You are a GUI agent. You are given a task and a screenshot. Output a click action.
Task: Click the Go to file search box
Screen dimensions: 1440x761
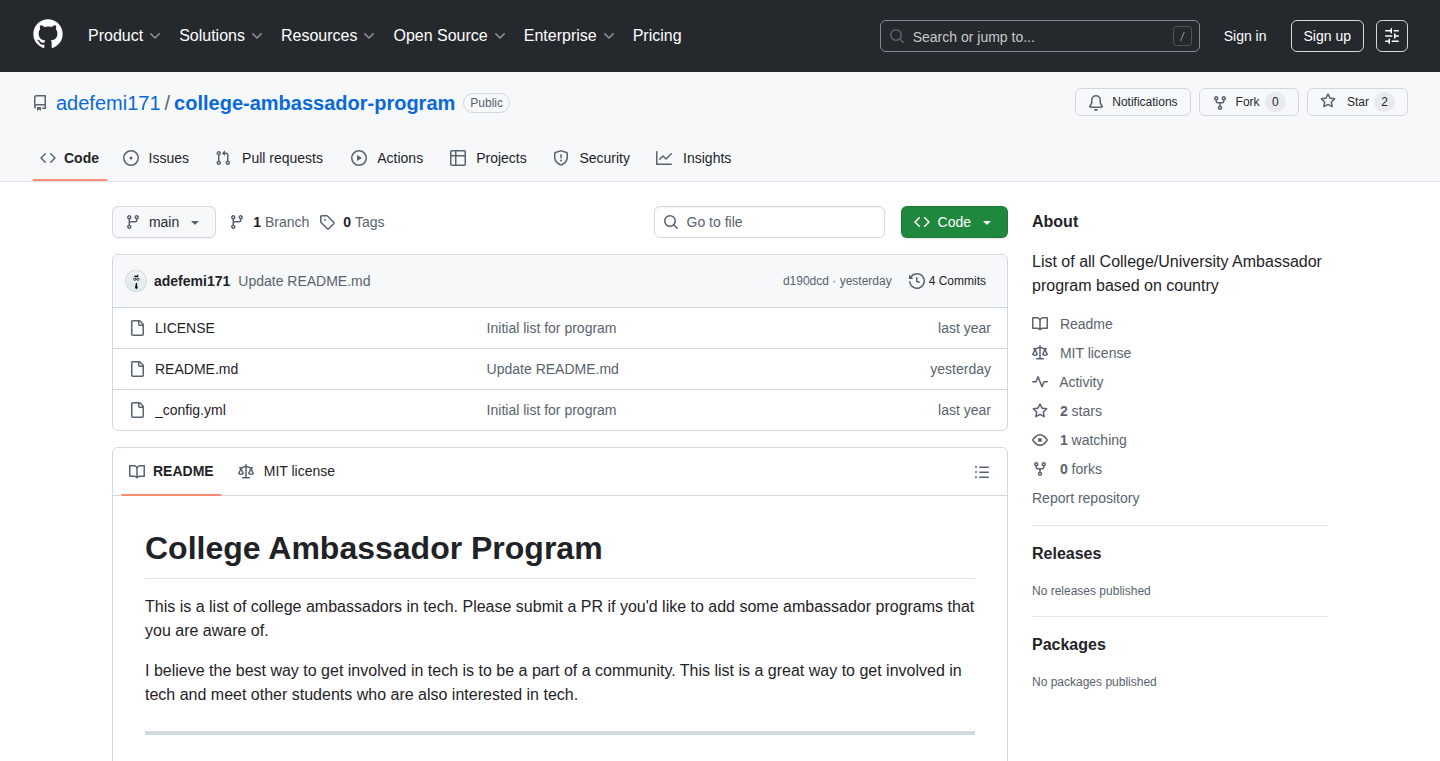pos(770,222)
